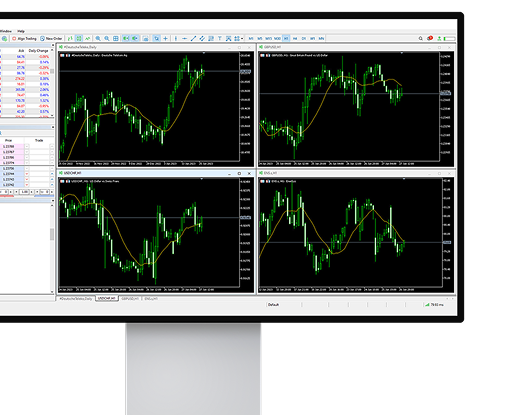Switch to ENS.c,H1 chart tab
The height and width of the screenshot is (415, 509).
[x=151, y=299]
